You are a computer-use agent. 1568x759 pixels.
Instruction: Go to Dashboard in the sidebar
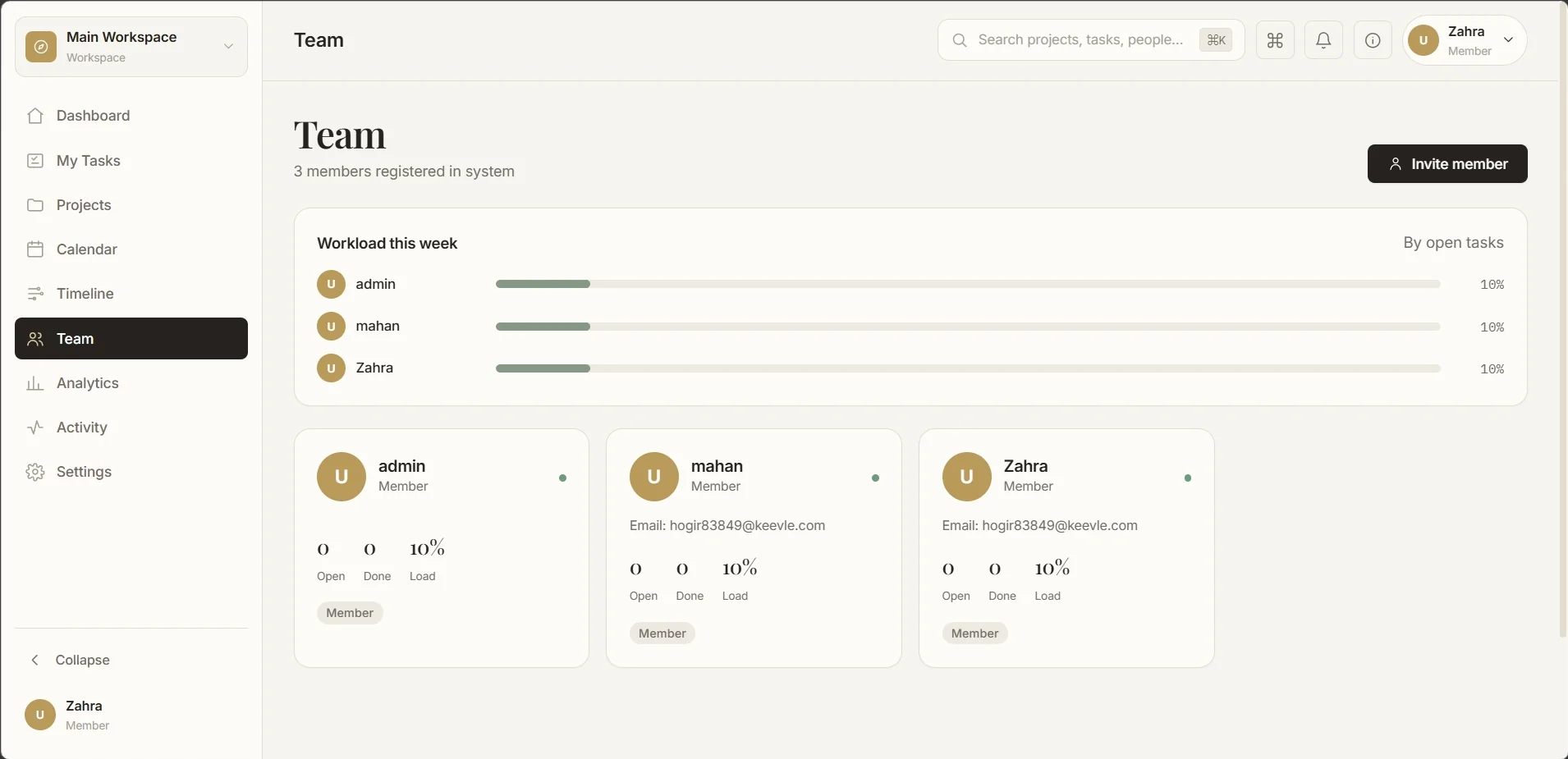(131, 116)
